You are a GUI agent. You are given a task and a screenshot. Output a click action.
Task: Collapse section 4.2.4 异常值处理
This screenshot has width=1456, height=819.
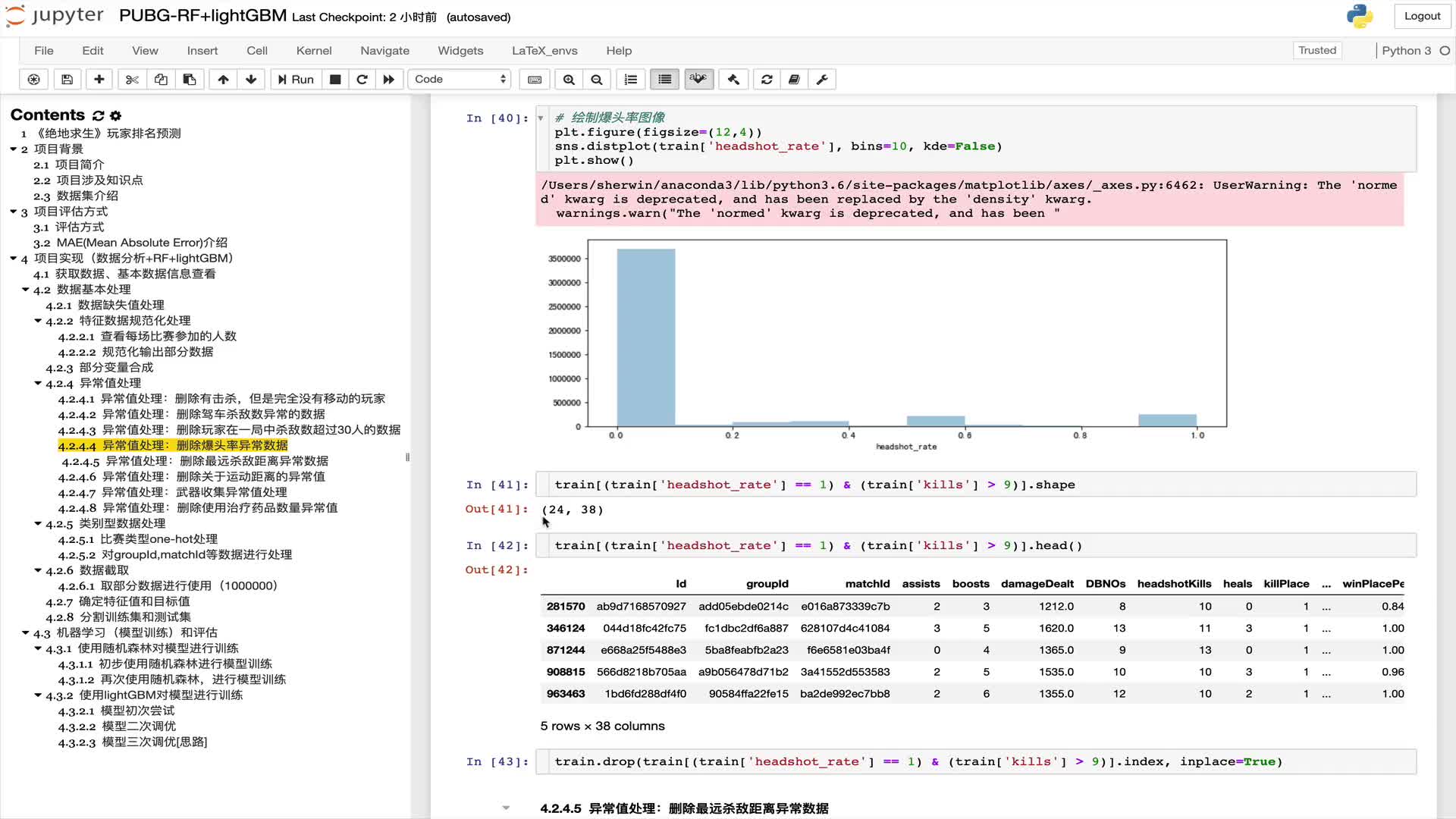click(38, 382)
